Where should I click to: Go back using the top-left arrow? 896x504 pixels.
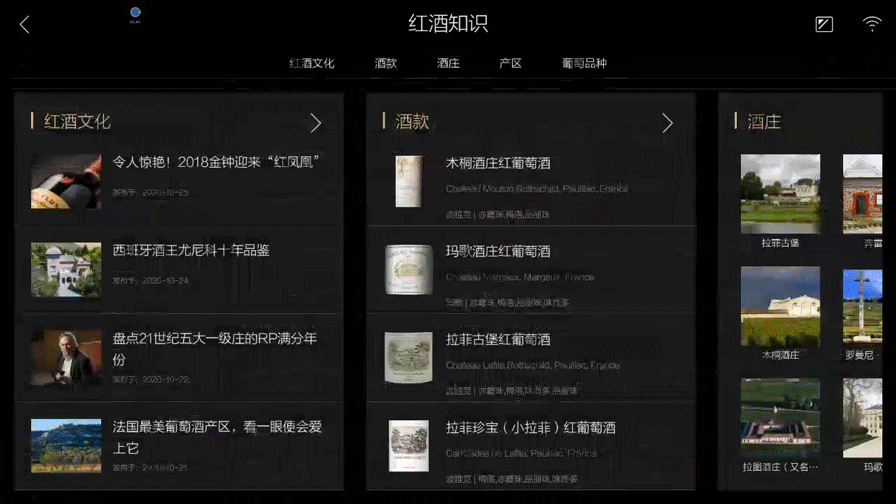point(25,25)
